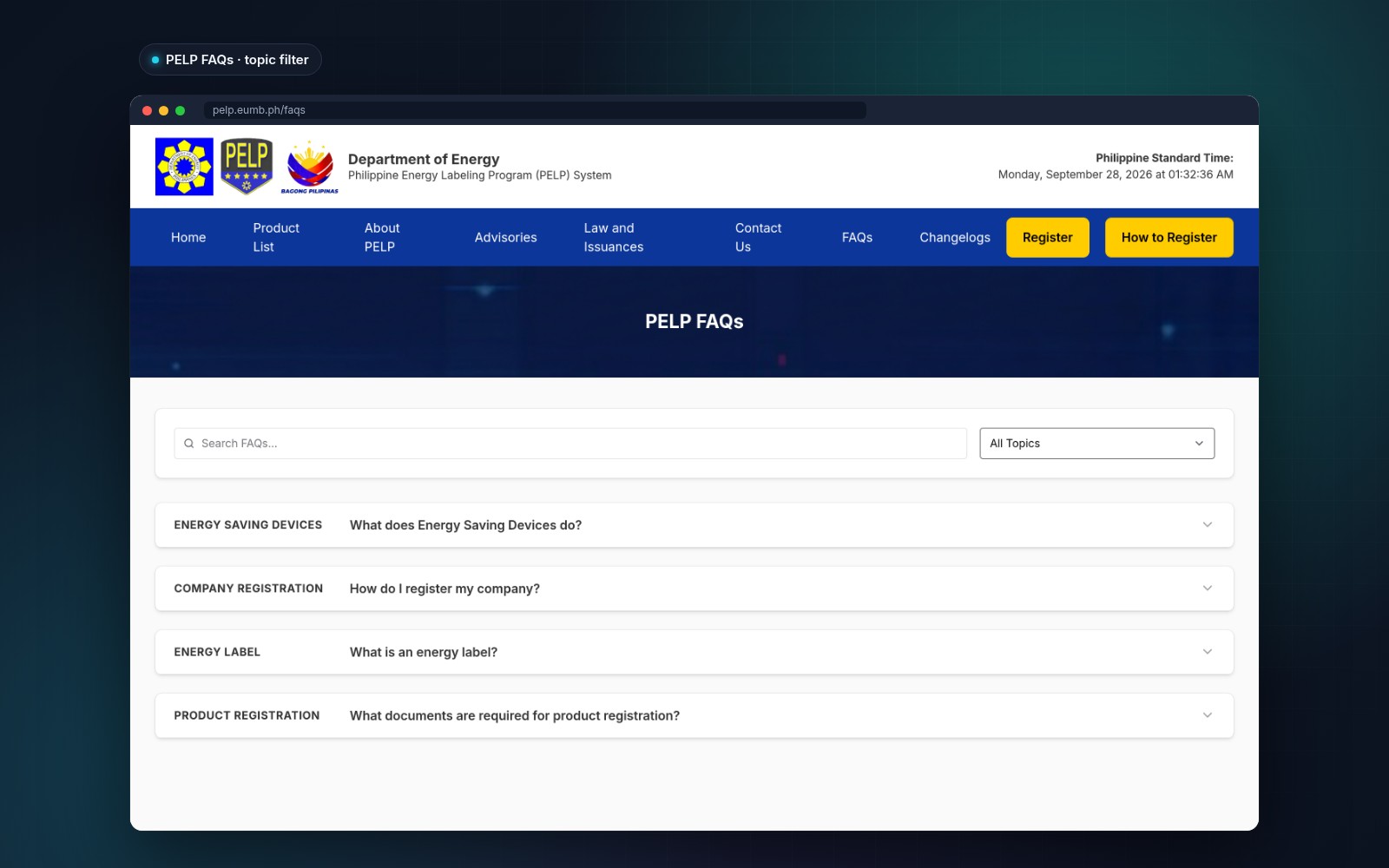
Task: Open the All Topics dropdown
Action: click(1096, 444)
